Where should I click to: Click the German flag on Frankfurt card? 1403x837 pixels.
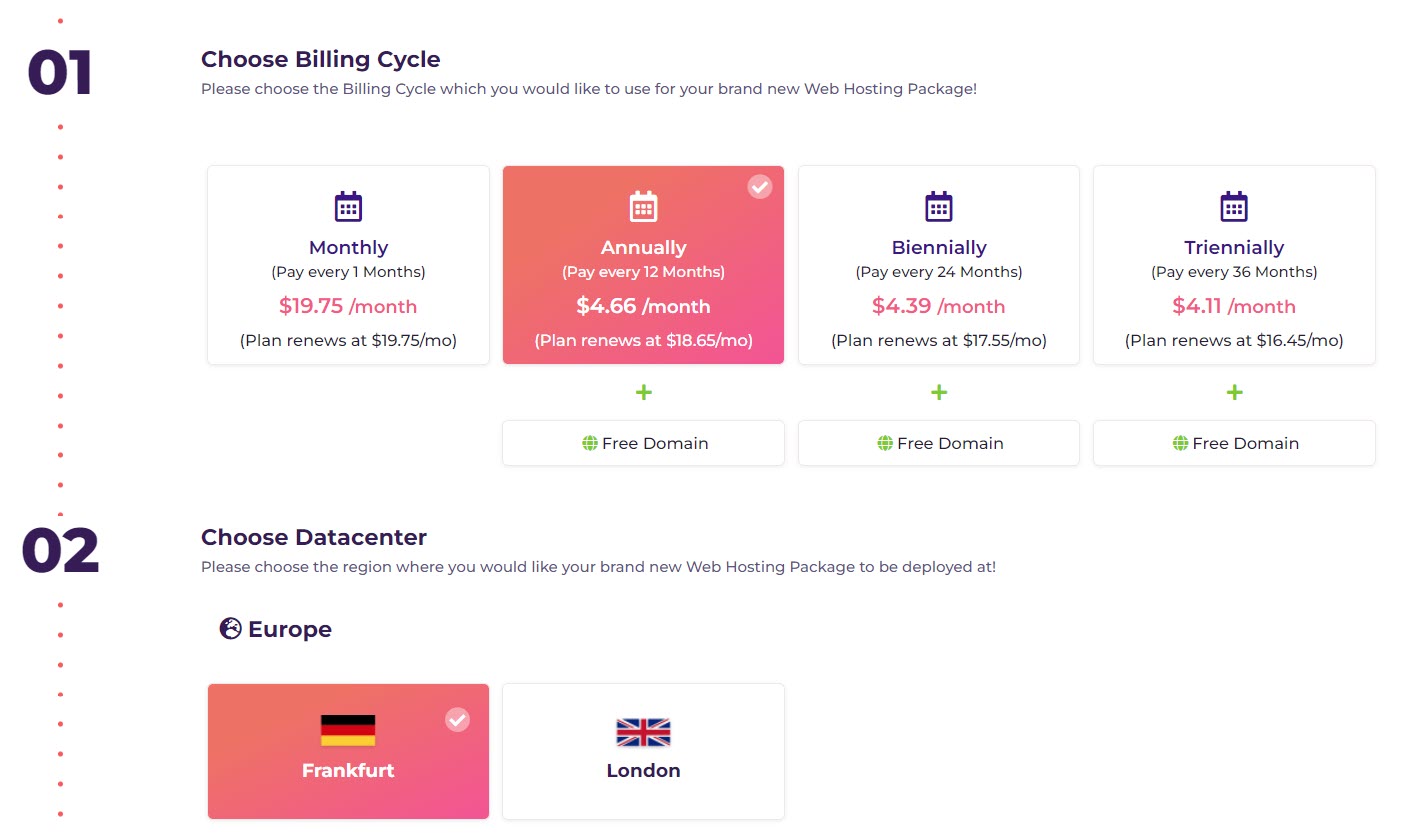(x=348, y=731)
